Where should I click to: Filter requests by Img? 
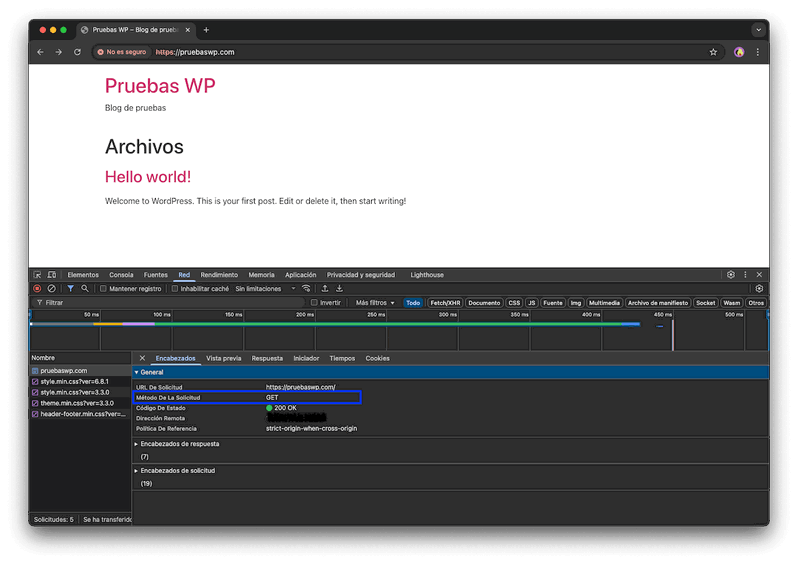click(x=575, y=303)
